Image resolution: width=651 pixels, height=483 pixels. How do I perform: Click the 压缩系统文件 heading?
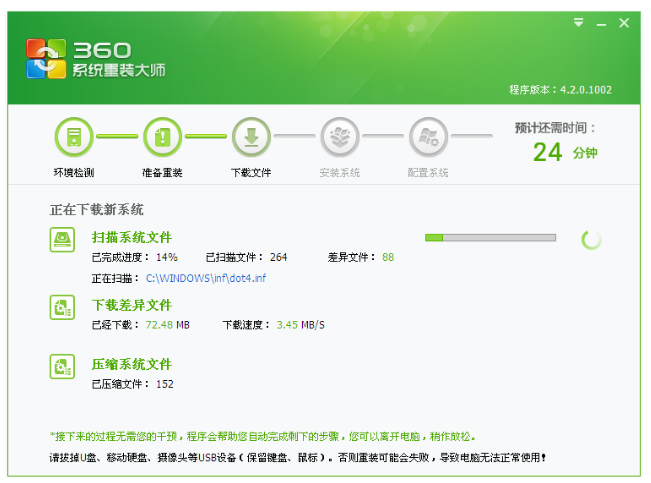point(131,364)
